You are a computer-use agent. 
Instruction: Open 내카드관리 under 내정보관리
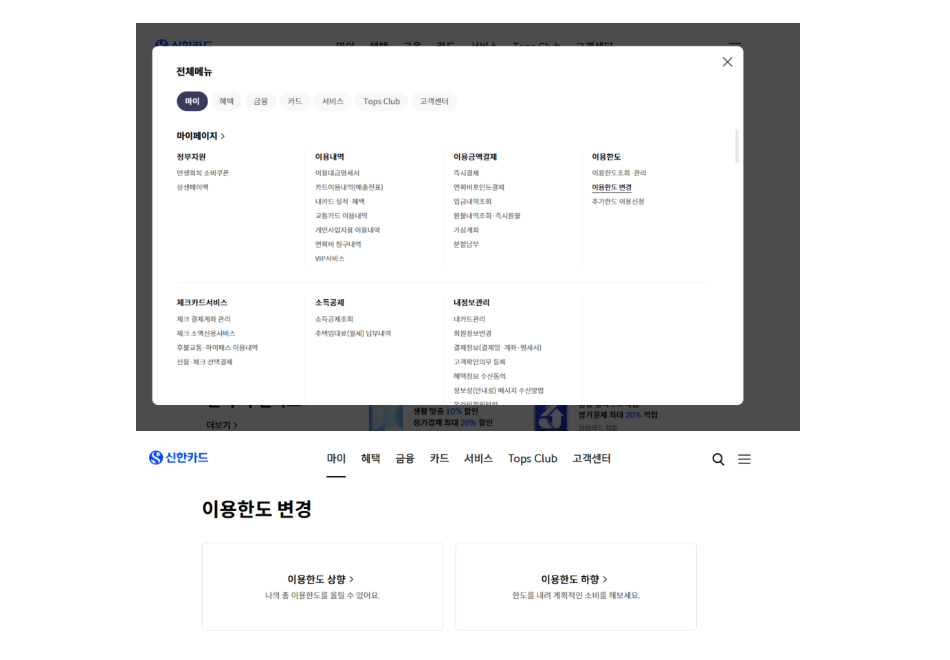pos(469,319)
